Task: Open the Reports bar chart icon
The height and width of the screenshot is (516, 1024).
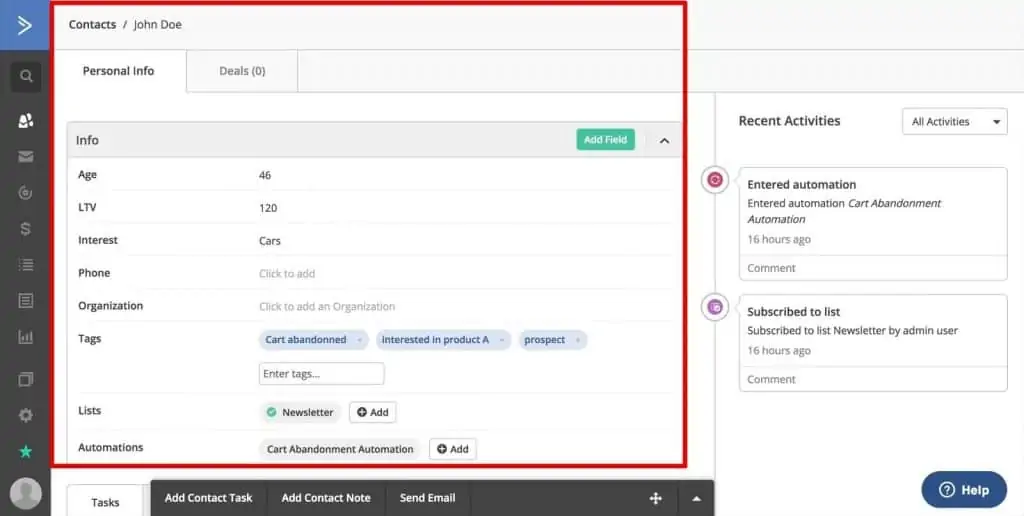Action: 25,337
